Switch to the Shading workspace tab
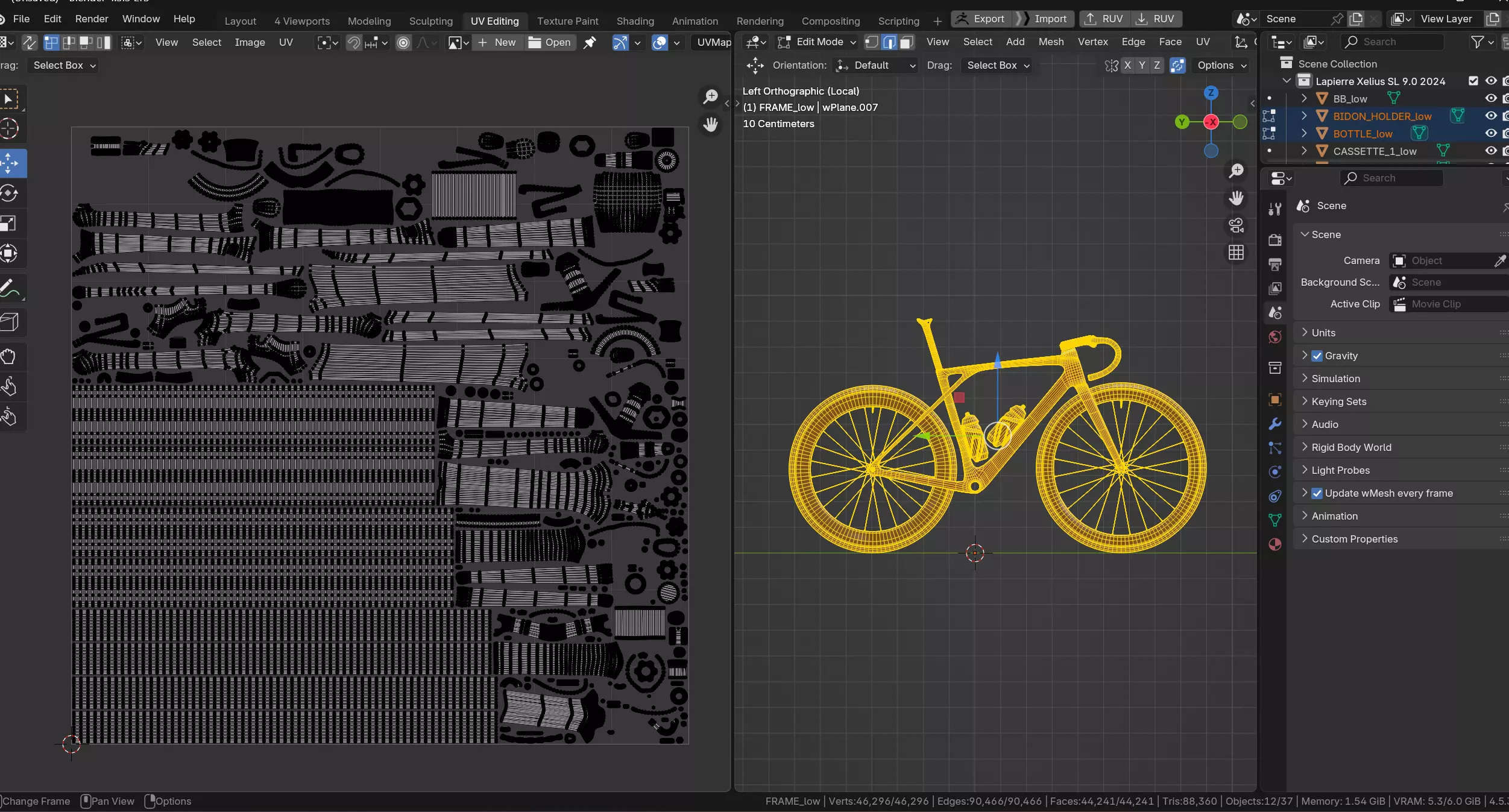The width and height of the screenshot is (1509, 812). (x=635, y=21)
